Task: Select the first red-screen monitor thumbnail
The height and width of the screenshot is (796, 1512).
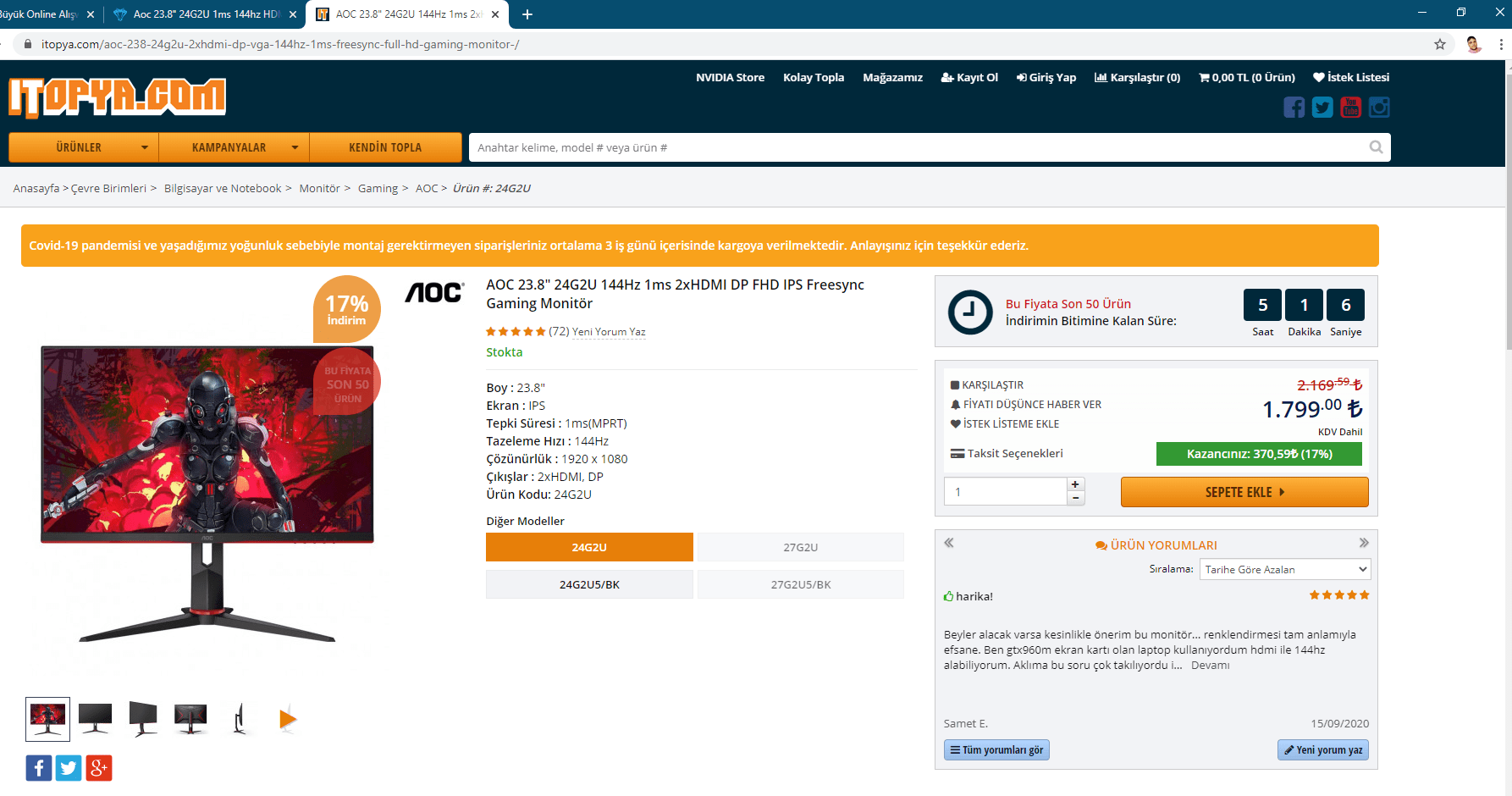Action: click(47, 719)
